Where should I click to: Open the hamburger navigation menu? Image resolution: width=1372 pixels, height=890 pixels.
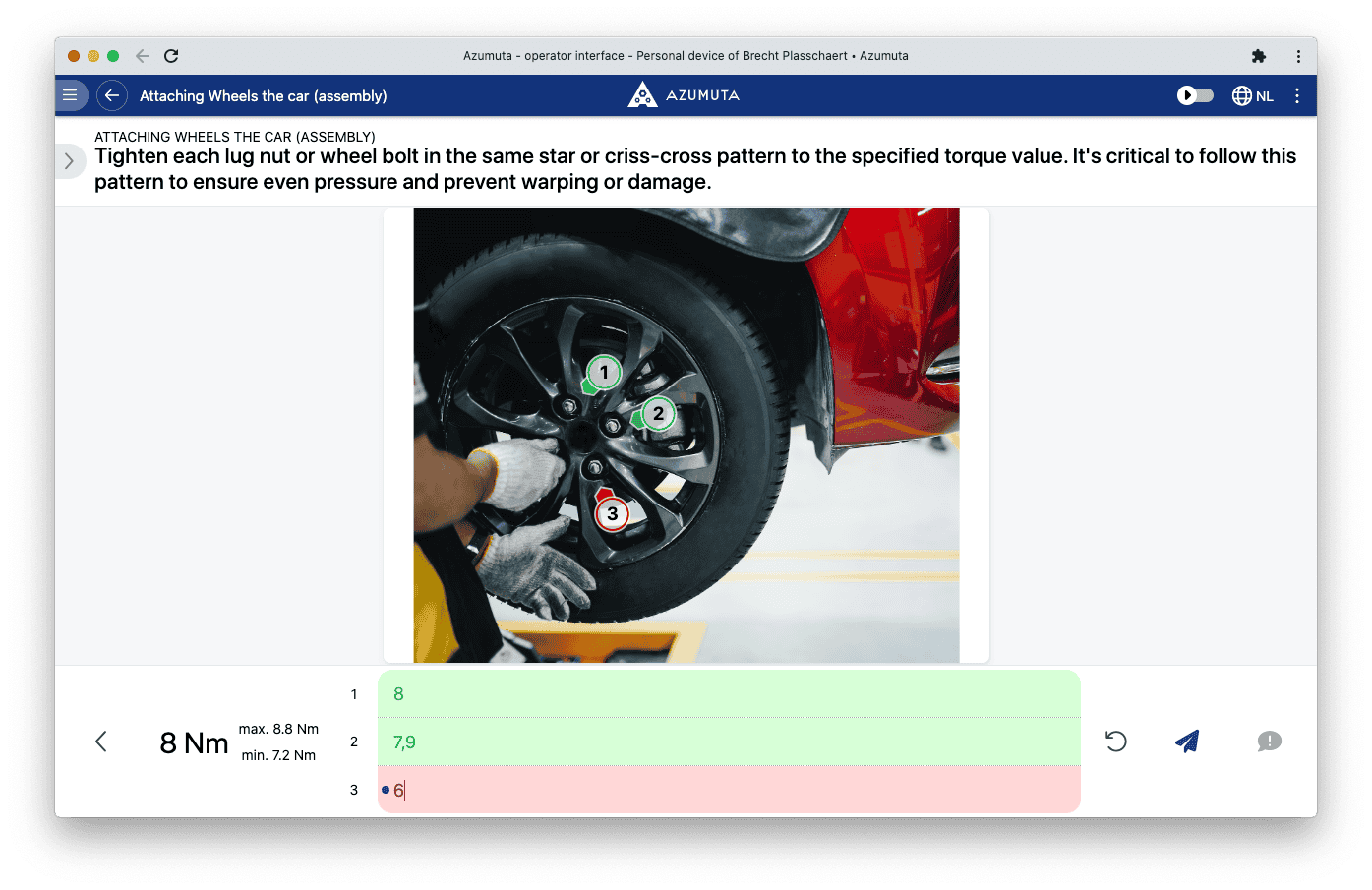70,94
